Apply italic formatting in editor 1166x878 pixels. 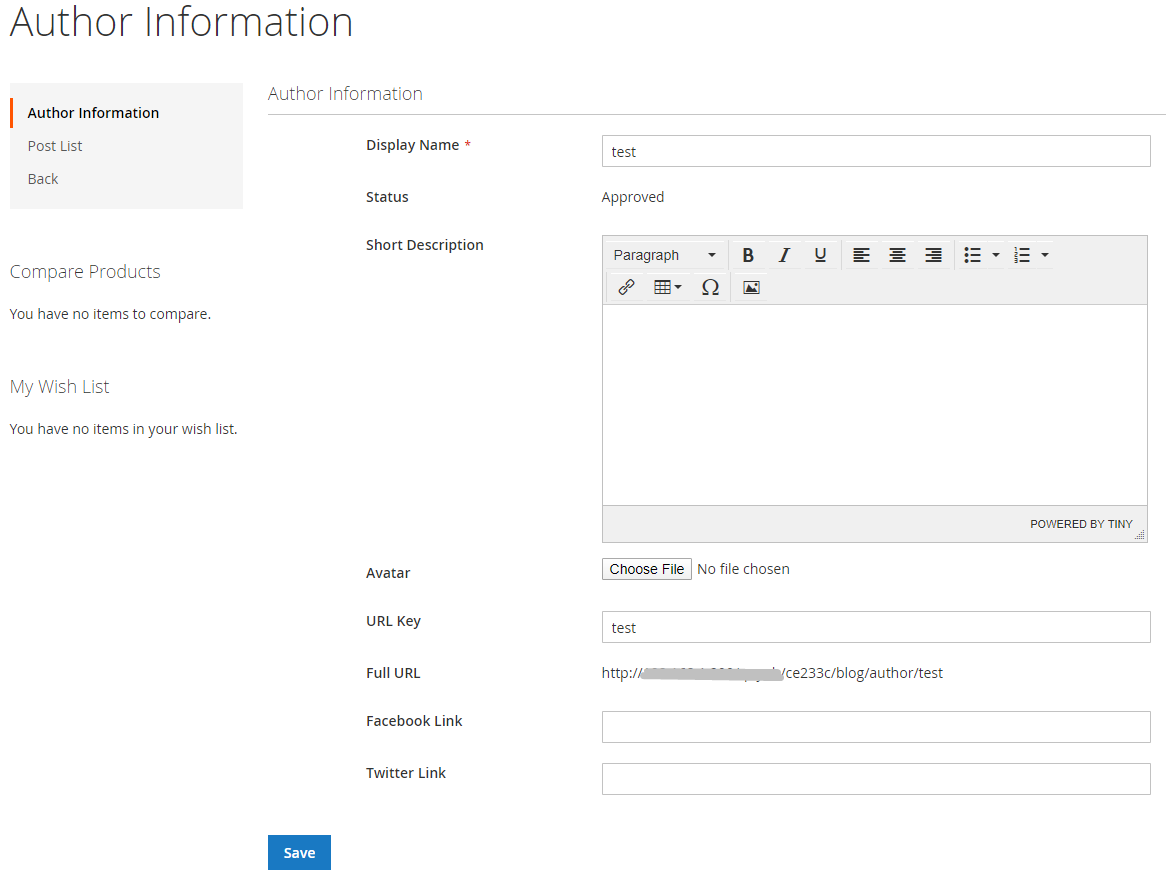(x=784, y=255)
